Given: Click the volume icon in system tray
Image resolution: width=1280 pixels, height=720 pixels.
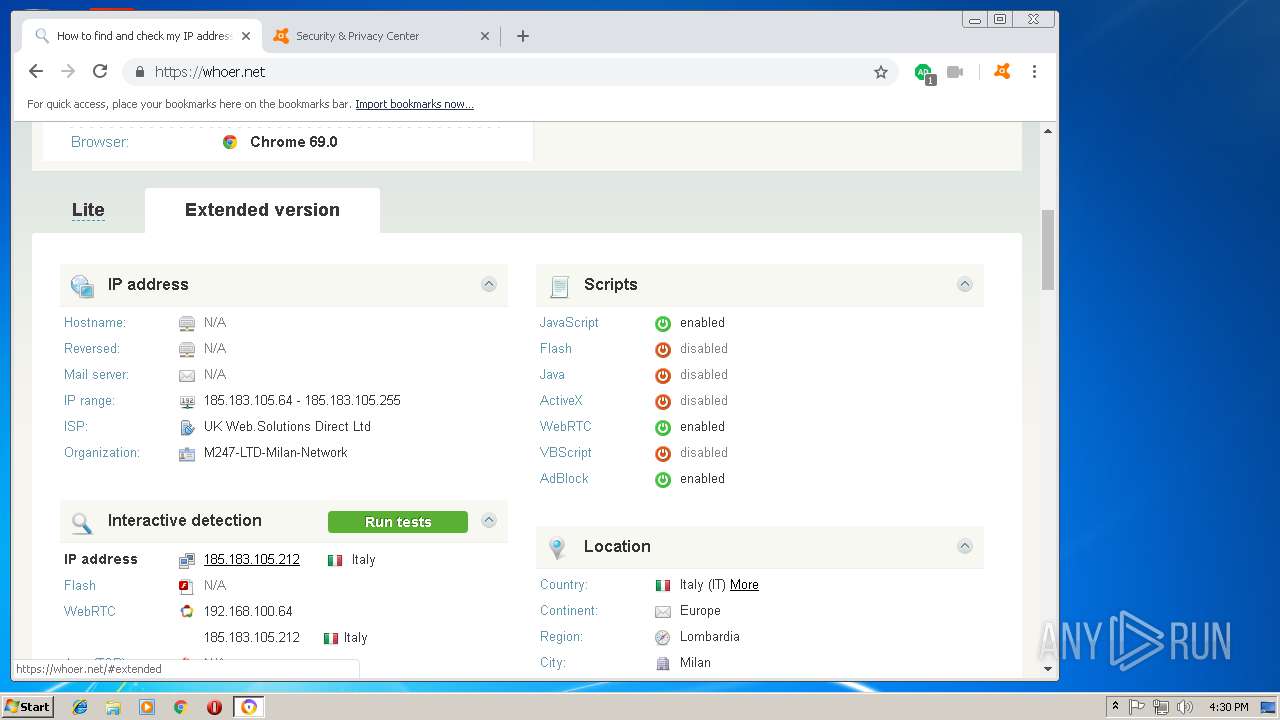Looking at the screenshot, I should [1184, 707].
